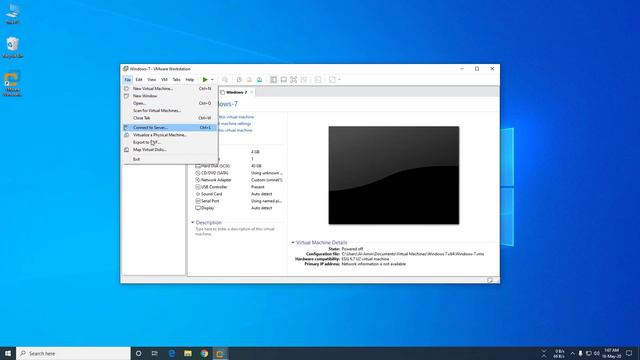Click the Sound Card device row
The image size is (640, 360).
[x=239, y=194]
